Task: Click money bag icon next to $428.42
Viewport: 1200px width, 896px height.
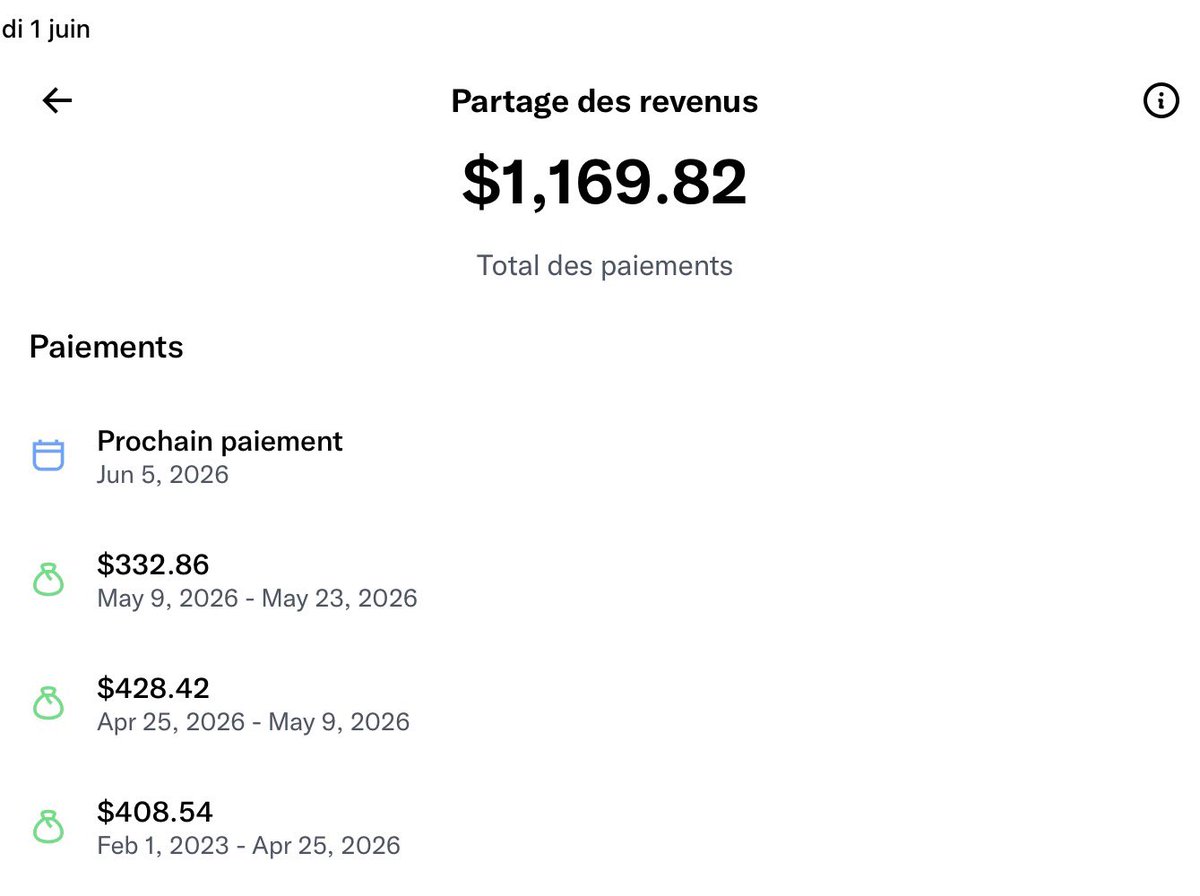Action: pyautogui.click(x=48, y=704)
